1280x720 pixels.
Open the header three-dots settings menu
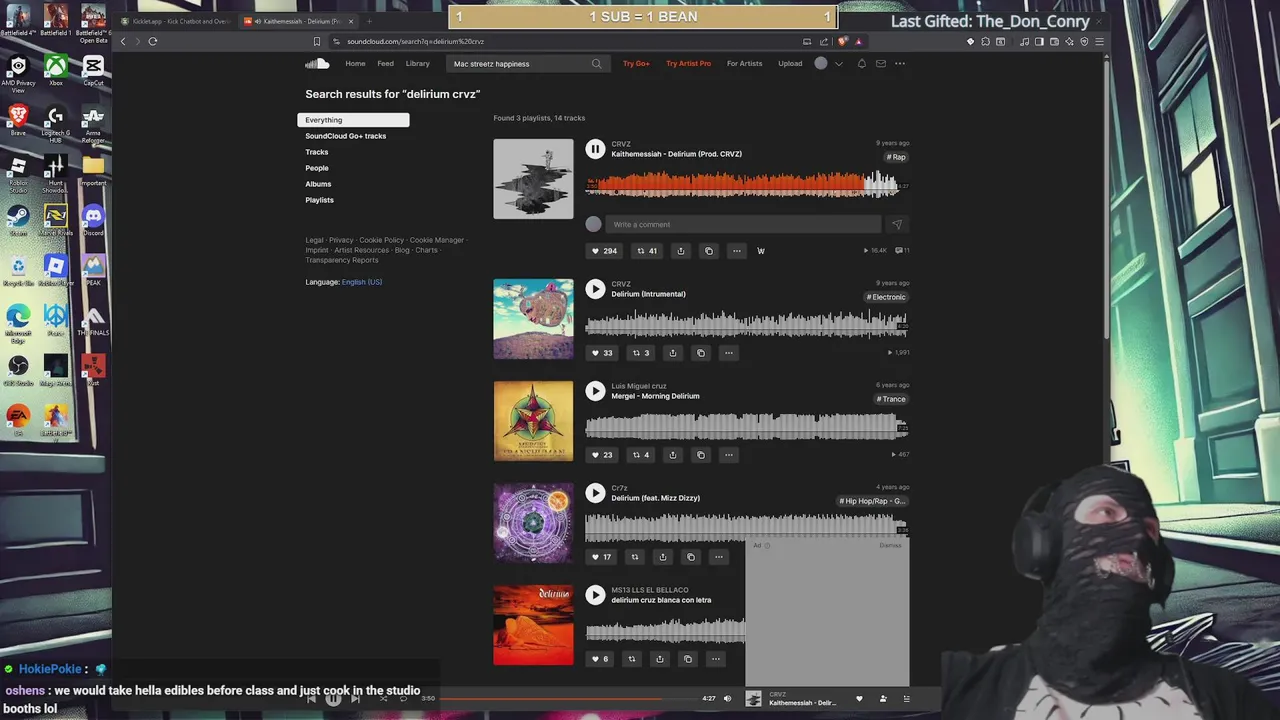click(x=900, y=64)
